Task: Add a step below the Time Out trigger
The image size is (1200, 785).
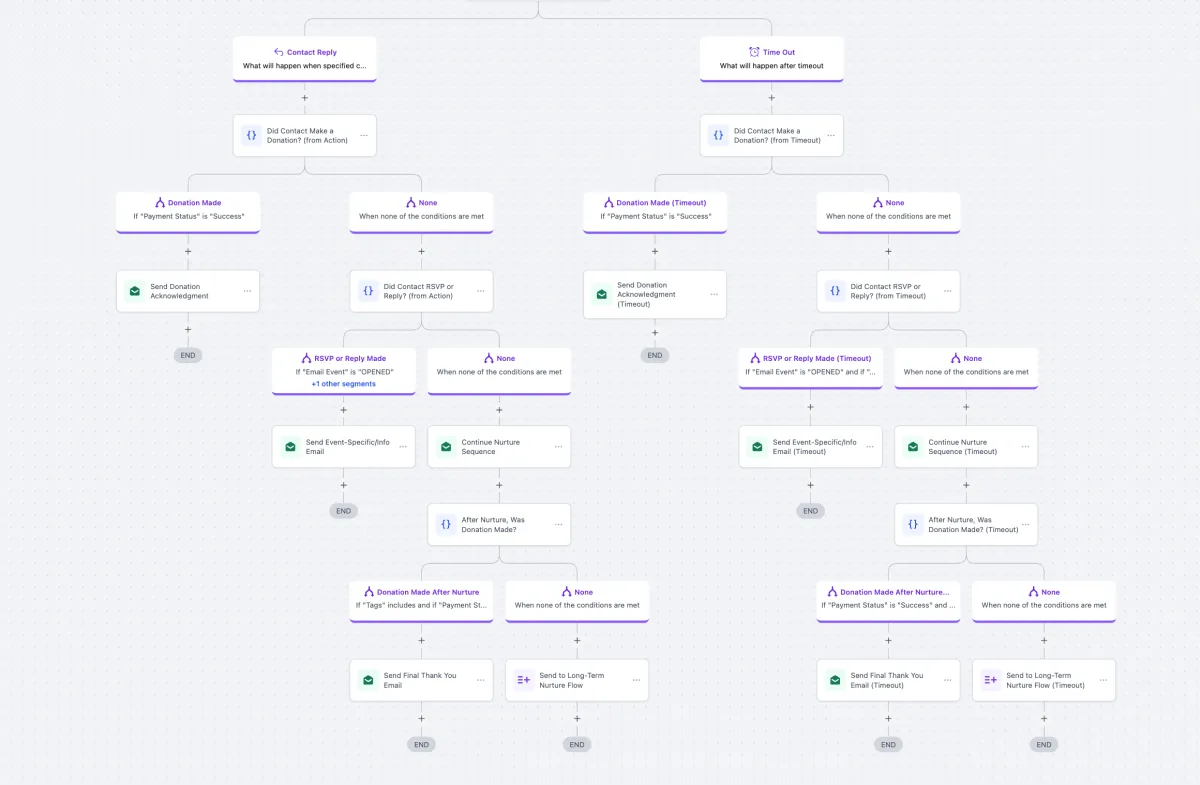Action: (771, 98)
